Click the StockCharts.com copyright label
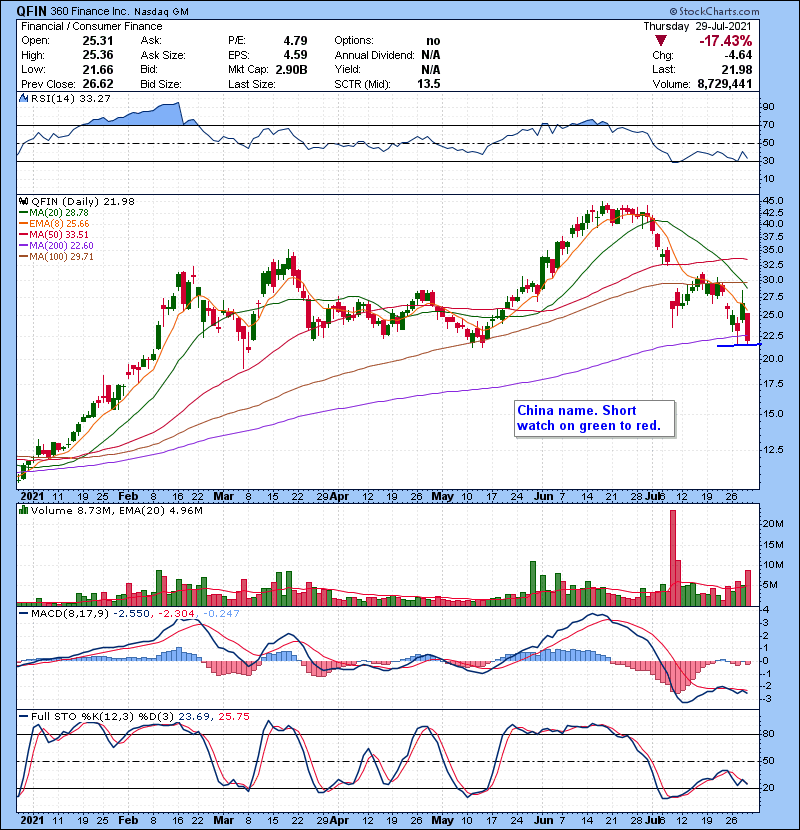The image size is (800, 830). click(714, 11)
